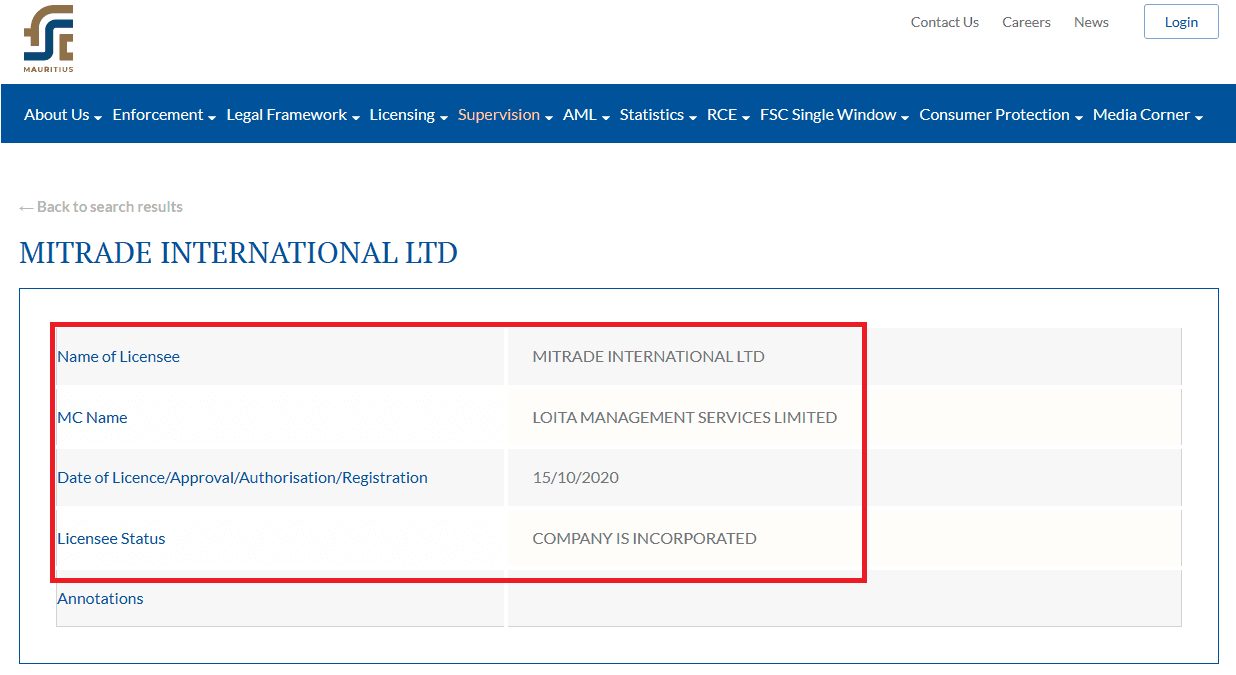
Task: Select LOITA MANAGEMENT SERVICES LIMITED value
Action: coord(685,418)
